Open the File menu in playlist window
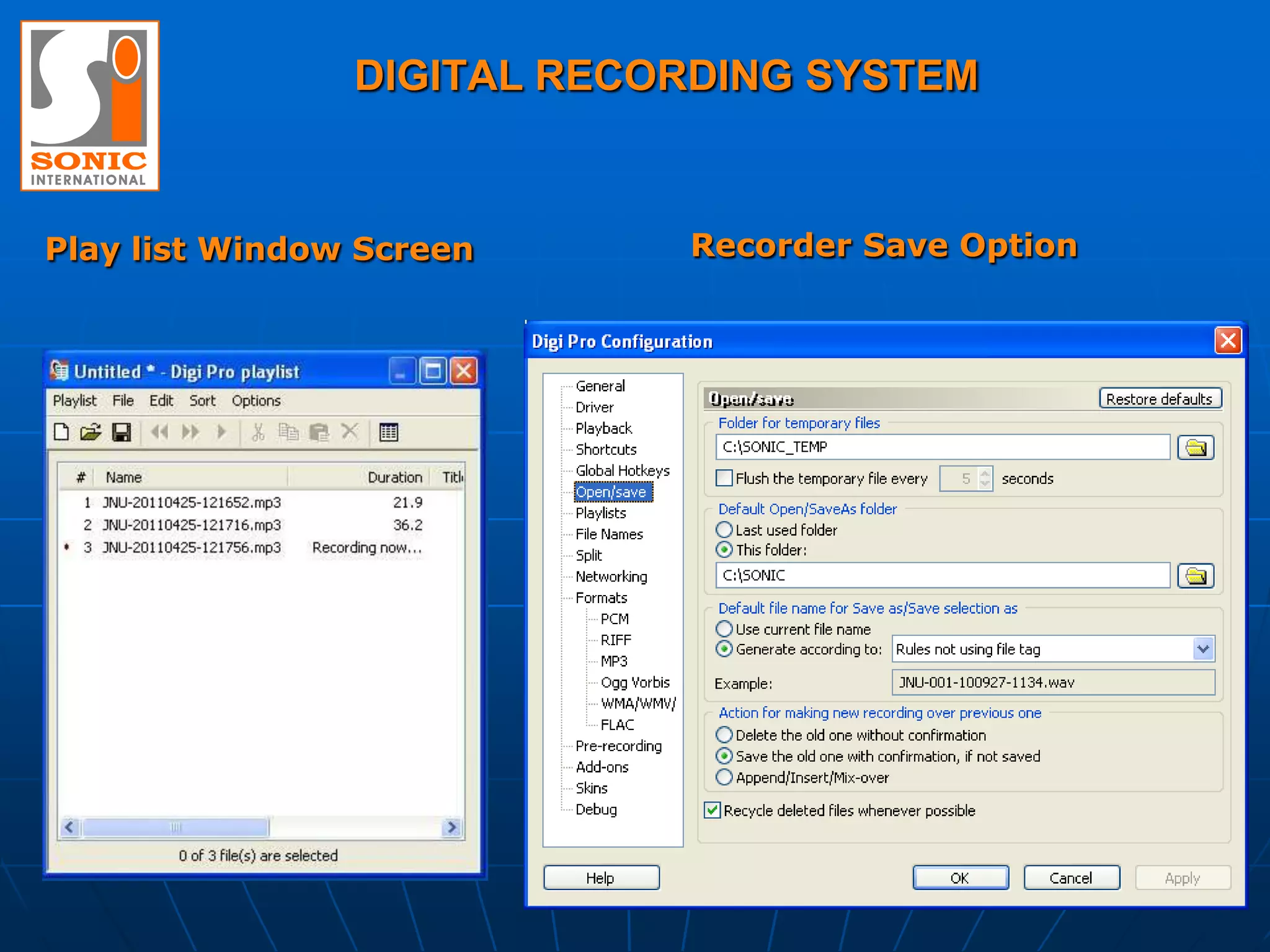This screenshot has width=1270, height=952. pyautogui.click(x=123, y=400)
